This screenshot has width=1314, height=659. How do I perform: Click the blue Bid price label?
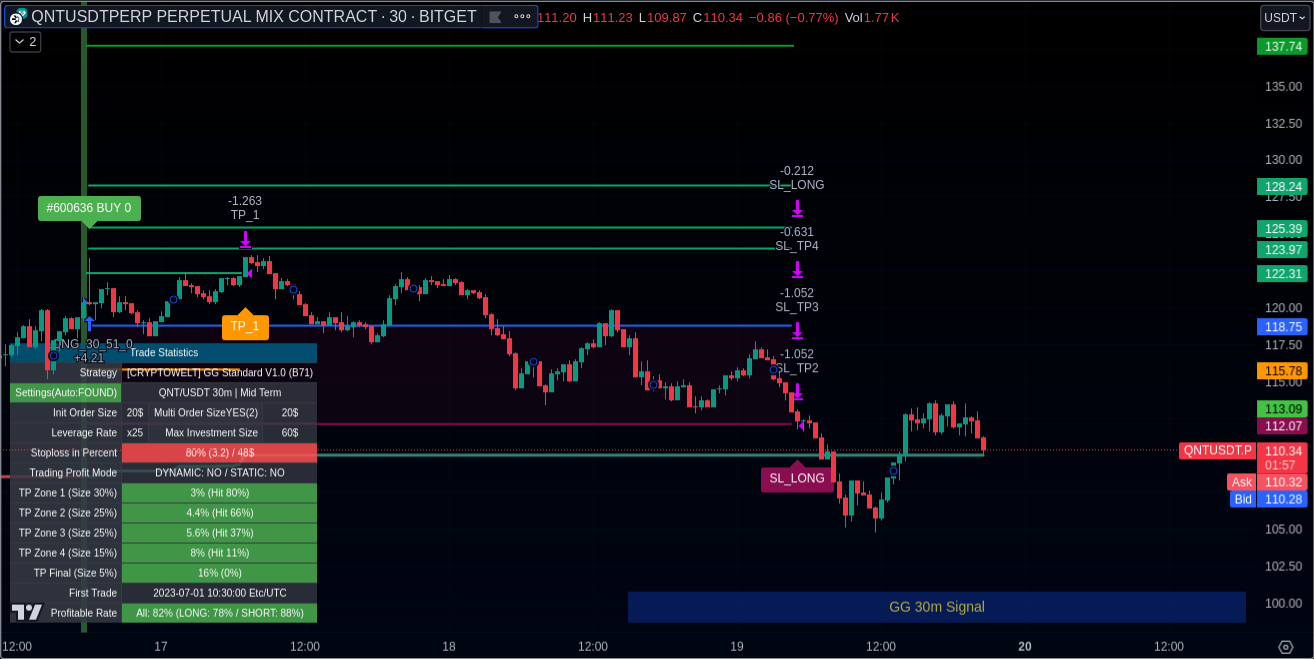pos(1242,499)
